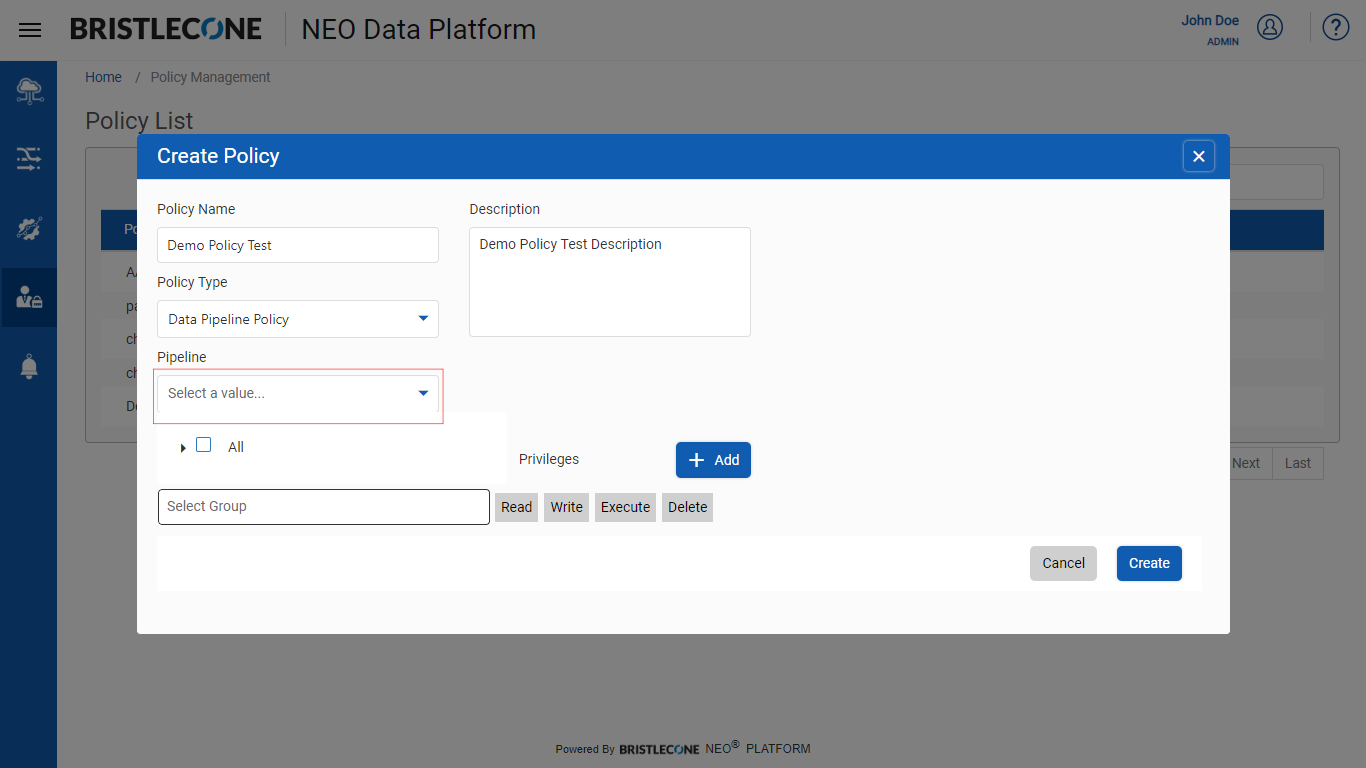Click the Create button
Viewport: 1366px width, 768px height.
point(1149,563)
